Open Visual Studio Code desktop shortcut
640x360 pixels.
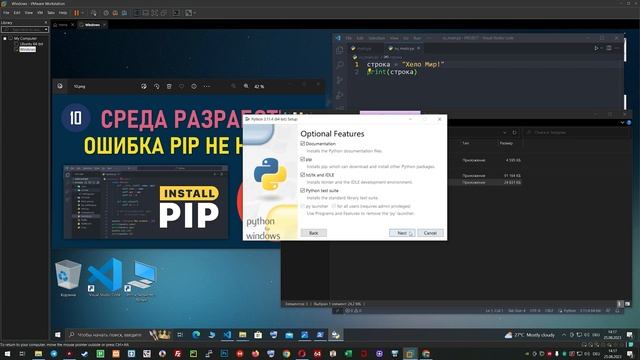click(104, 278)
